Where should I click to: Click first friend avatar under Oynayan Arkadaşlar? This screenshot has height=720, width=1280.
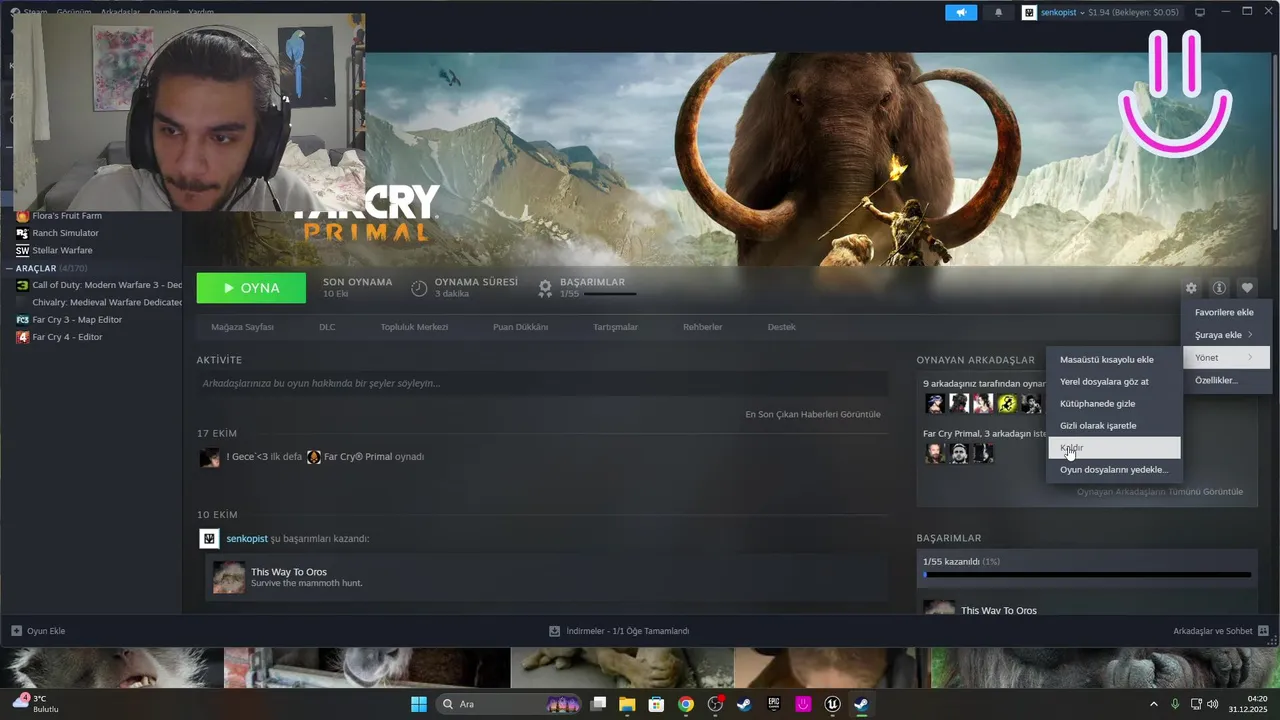(934, 403)
